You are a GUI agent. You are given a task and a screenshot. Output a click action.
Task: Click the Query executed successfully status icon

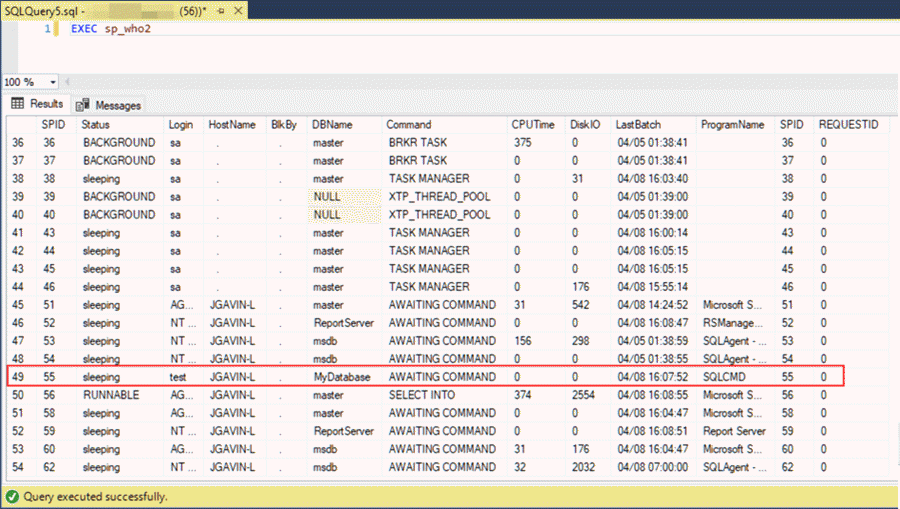[12, 497]
